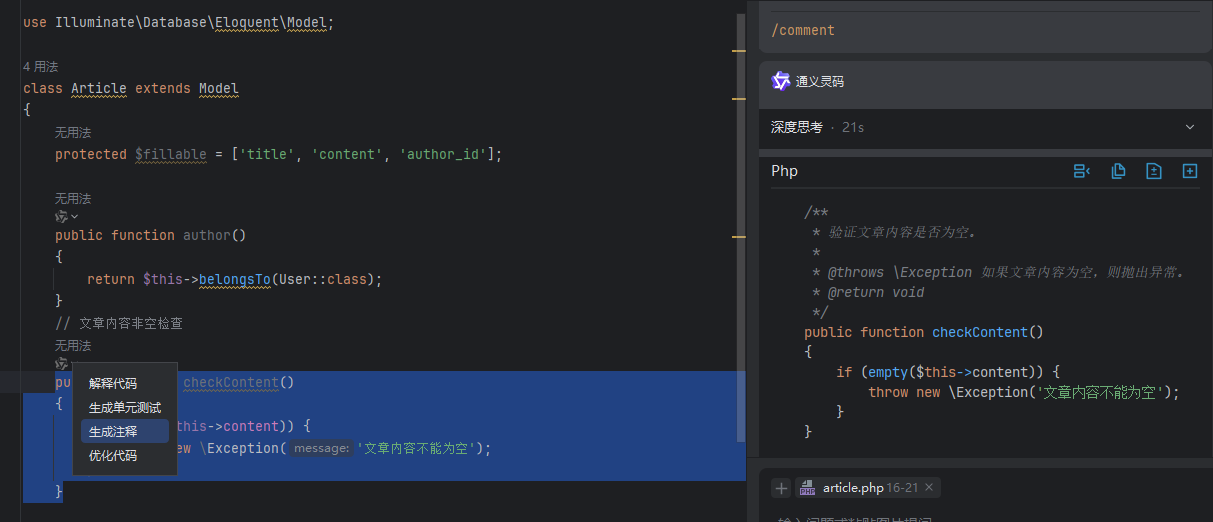Focus the chat question input field
This screenshot has width=1213, height=522.
coord(985,518)
